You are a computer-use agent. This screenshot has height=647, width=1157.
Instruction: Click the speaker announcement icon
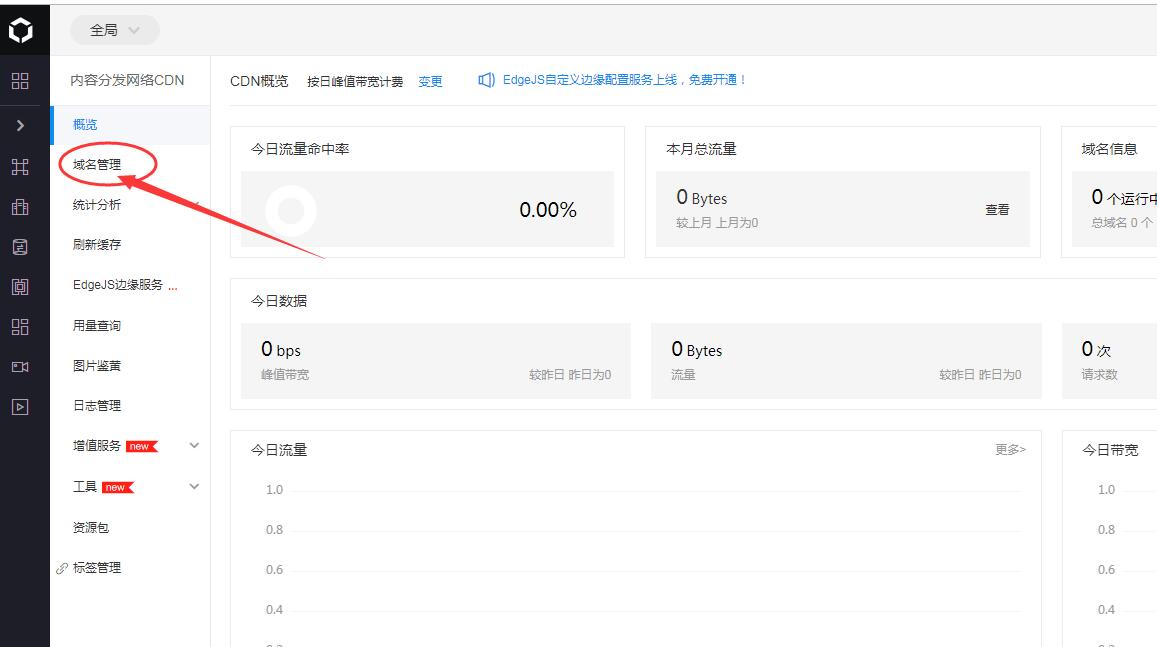(486, 80)
